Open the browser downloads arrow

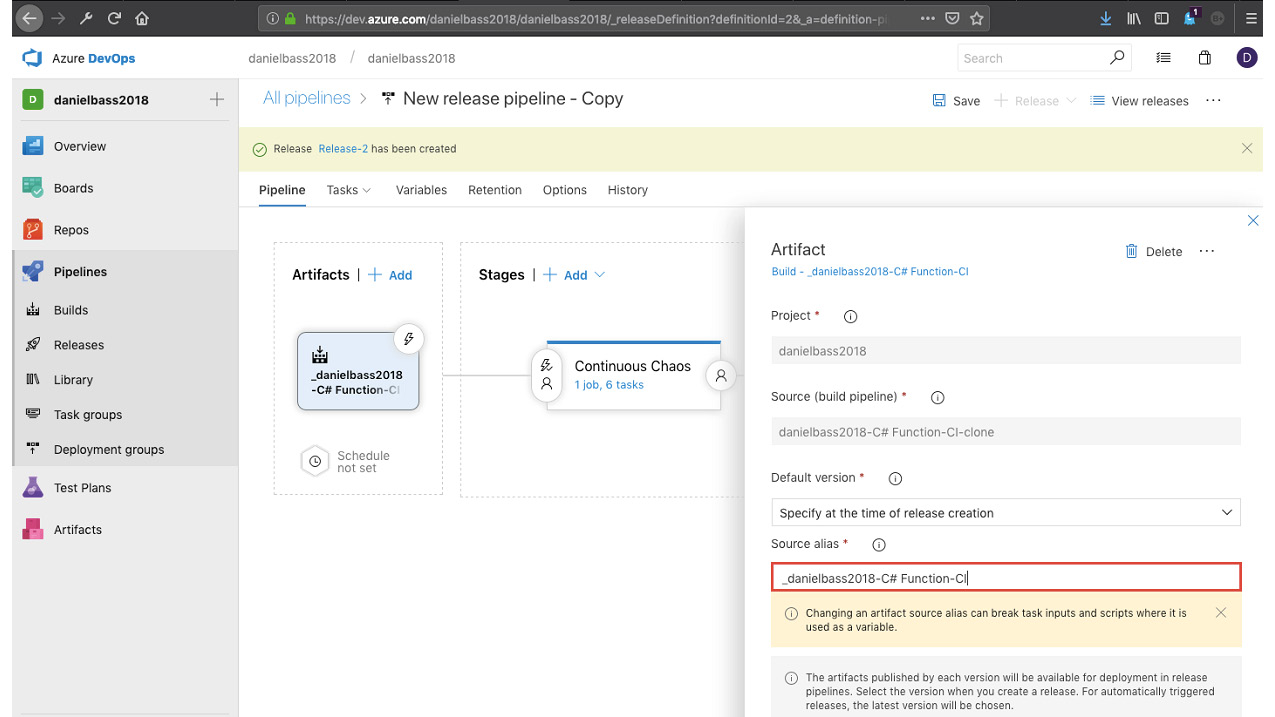1105,18
